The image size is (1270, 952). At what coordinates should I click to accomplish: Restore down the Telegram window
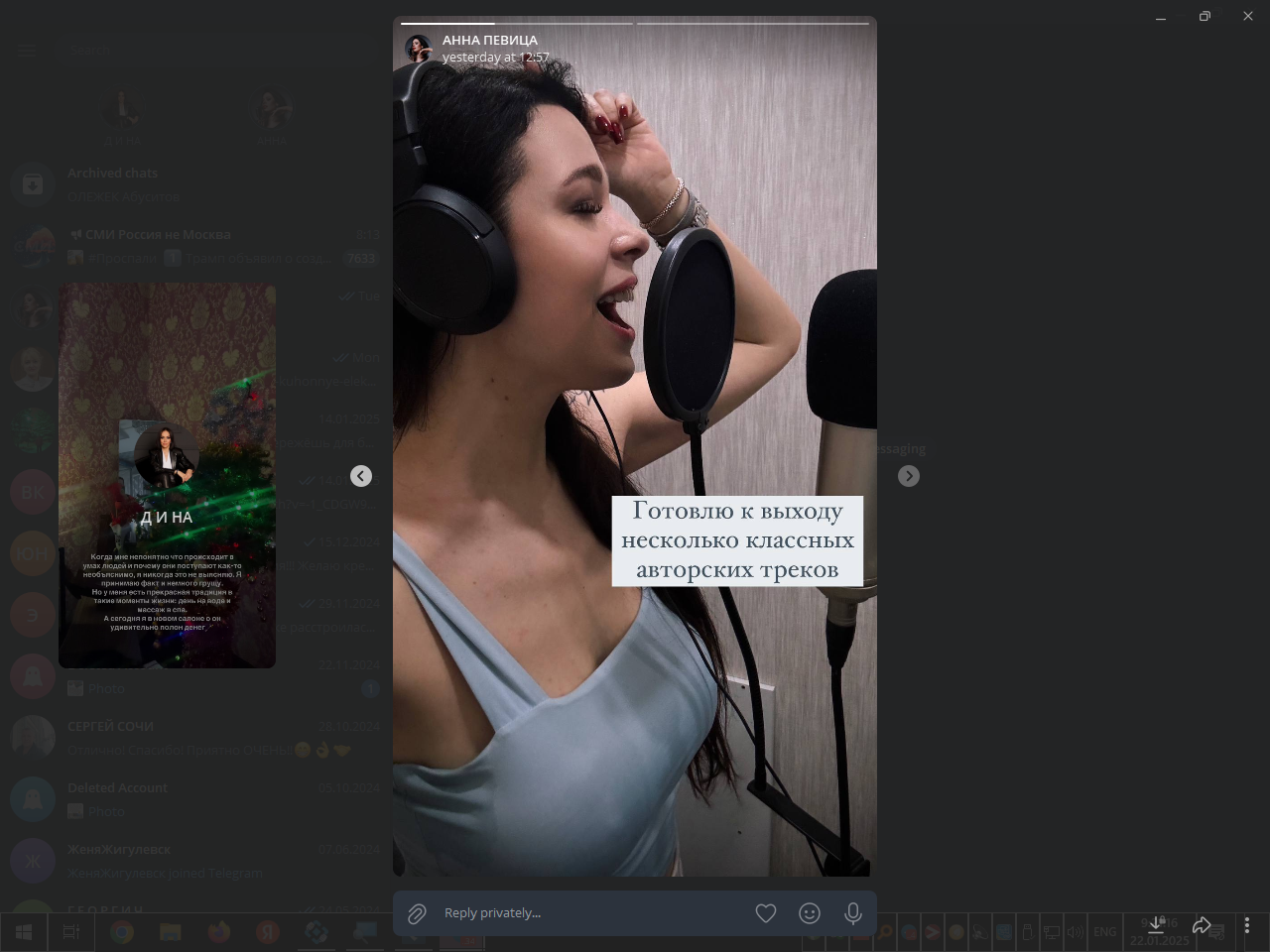coord(1205,16)
